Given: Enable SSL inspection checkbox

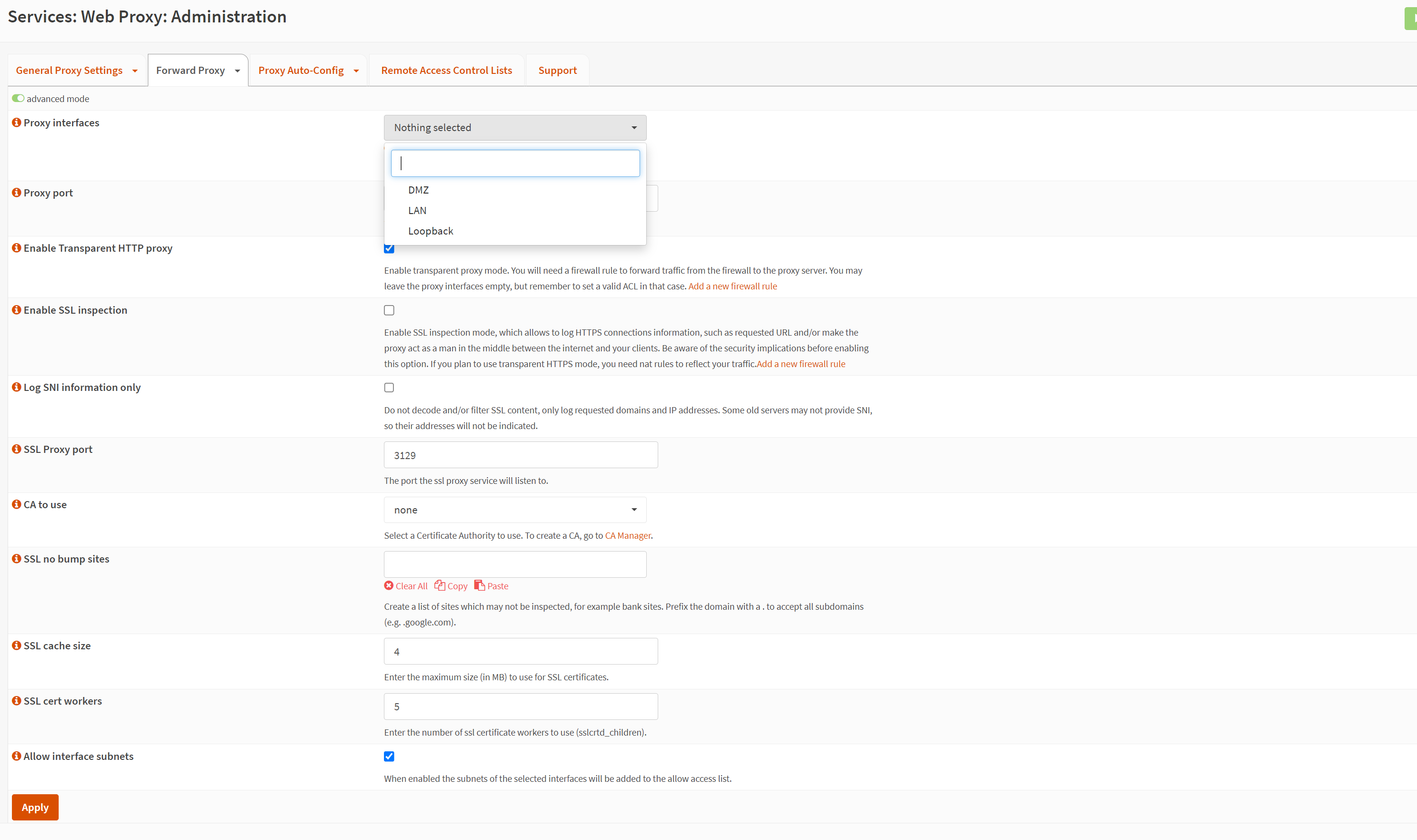Looking at the screenshot, I should [x=389, y=310].
